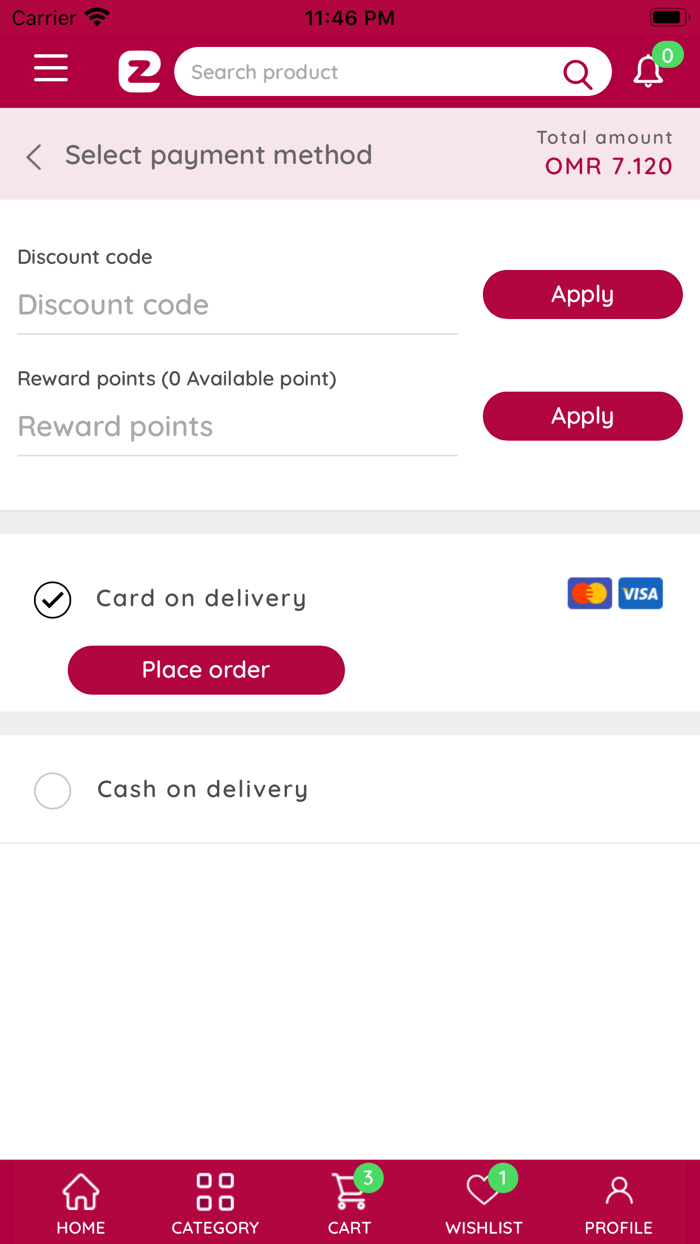The image size is (700, 1244).
Task: Open the hamburger navigation menu
Action: pos(50,70)
